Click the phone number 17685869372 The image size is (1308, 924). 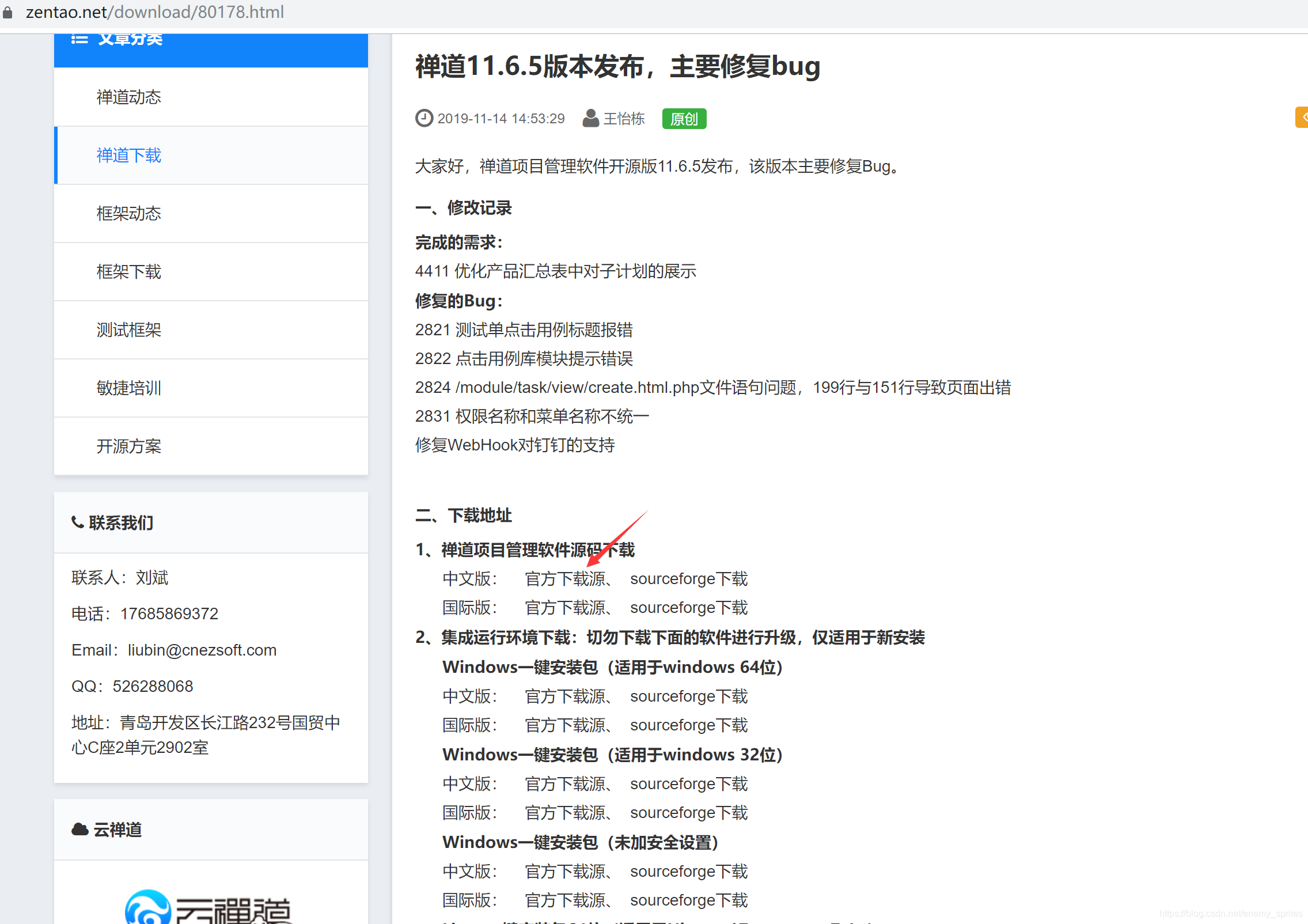tap(169, 614)
